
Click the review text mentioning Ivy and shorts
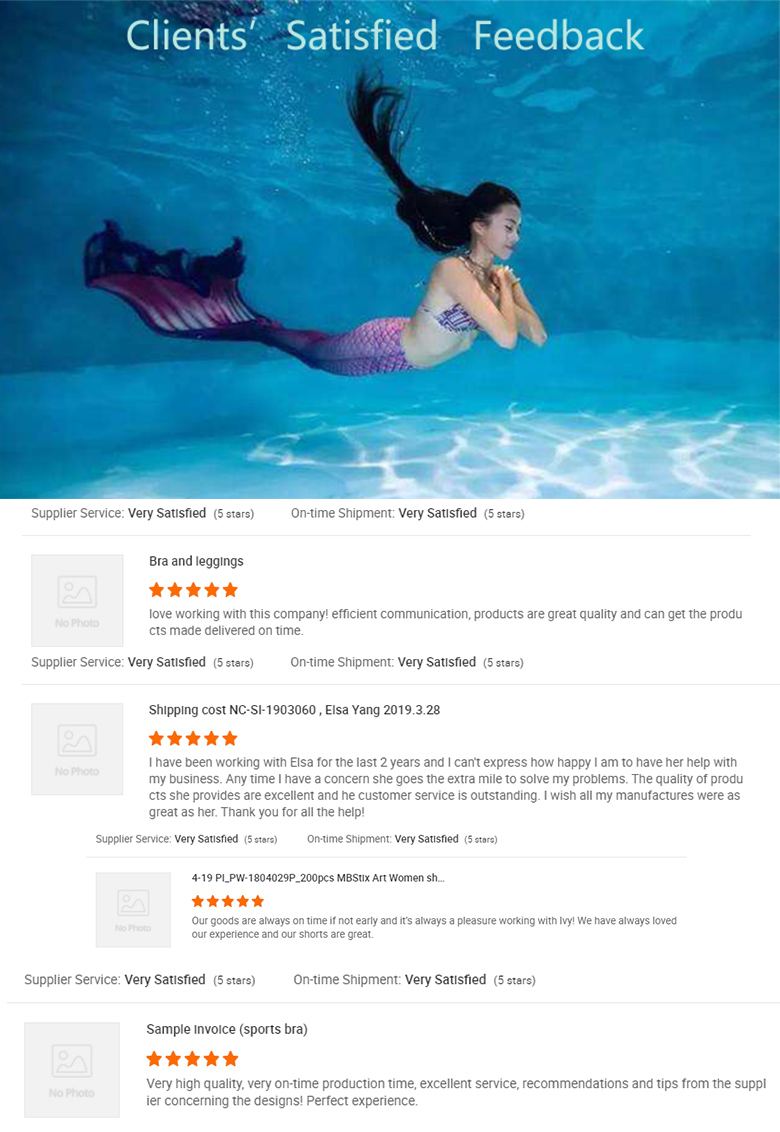click(434, 927)
